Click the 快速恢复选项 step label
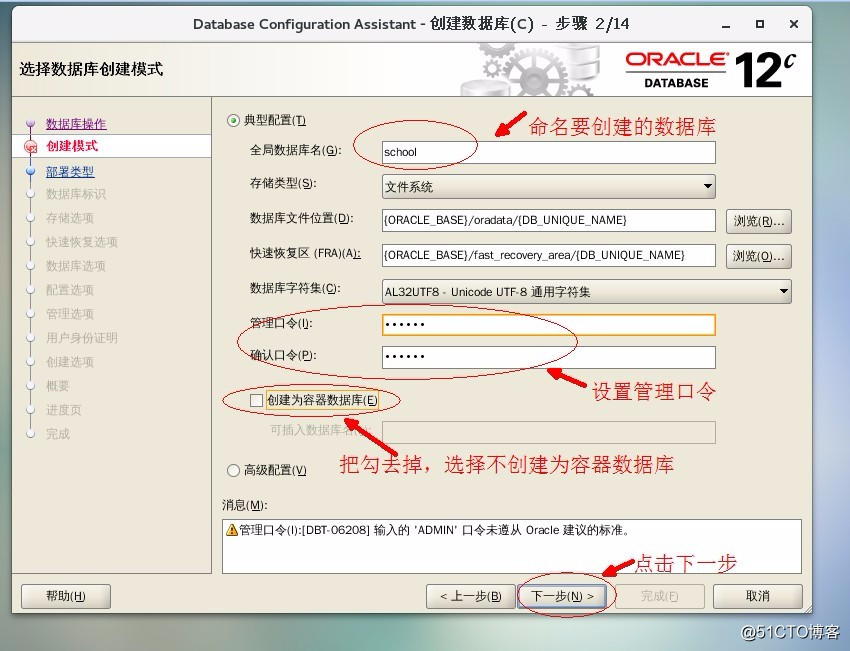850x651 pixels. pyautogui.click(x=82, y=242)
